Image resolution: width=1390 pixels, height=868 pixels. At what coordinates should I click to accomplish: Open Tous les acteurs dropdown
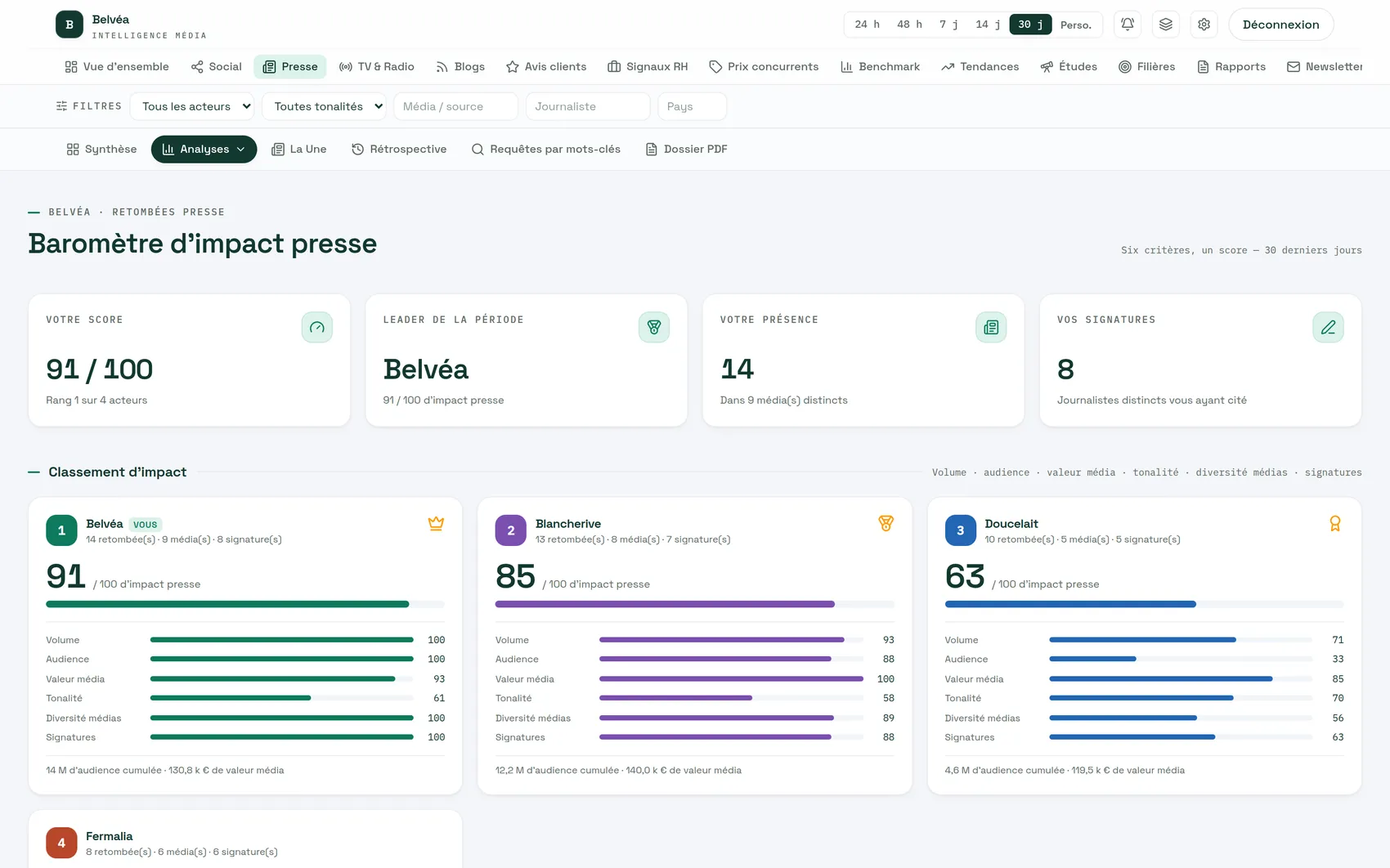tap(192, 106)
